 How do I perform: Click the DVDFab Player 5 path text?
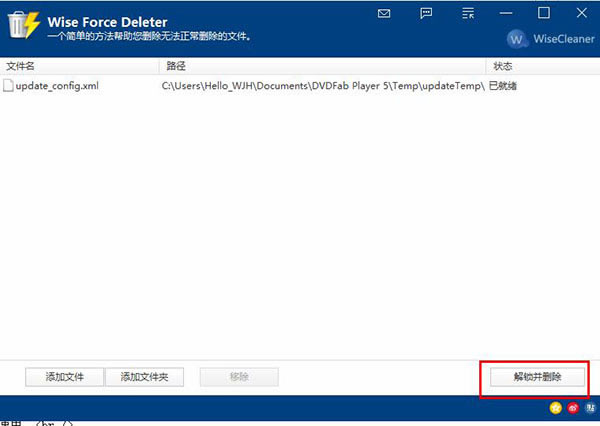click(x=323, y=86)
